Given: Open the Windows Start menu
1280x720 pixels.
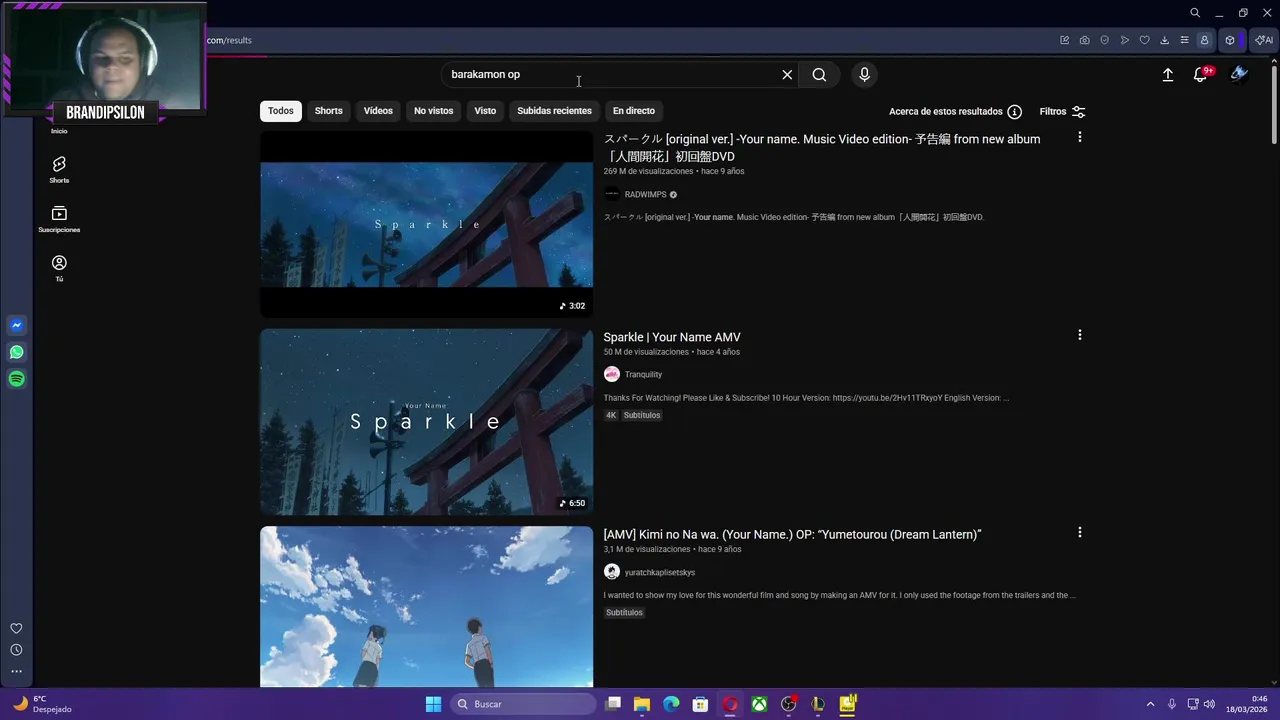Looking at the screenshot, I should coord(433,704).
